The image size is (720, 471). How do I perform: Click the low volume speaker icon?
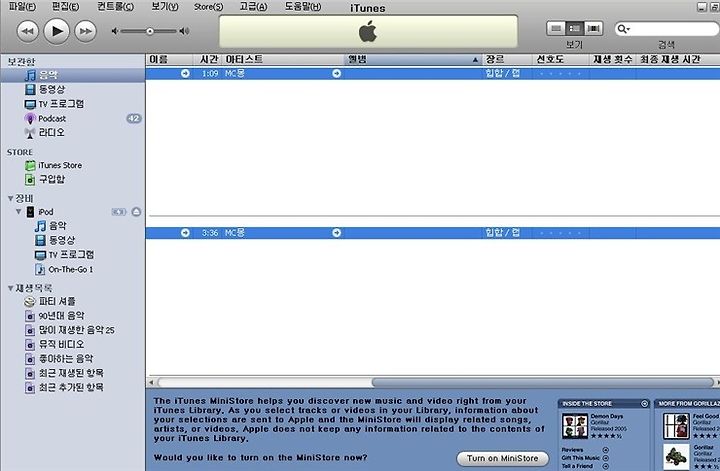[115, 31]
